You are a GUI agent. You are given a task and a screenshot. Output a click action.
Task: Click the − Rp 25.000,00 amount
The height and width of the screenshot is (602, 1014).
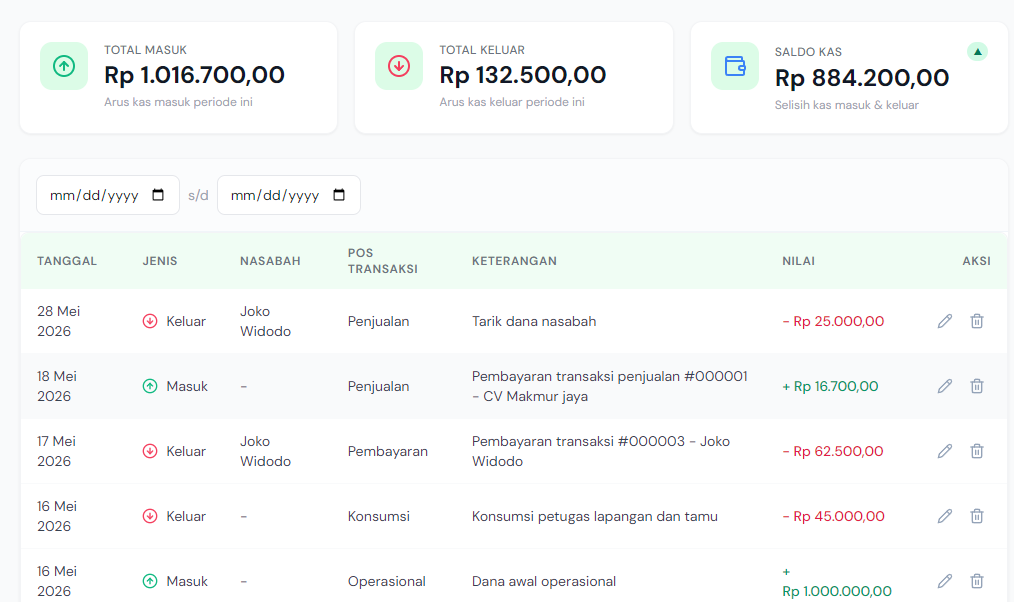[x=833, y=321]
